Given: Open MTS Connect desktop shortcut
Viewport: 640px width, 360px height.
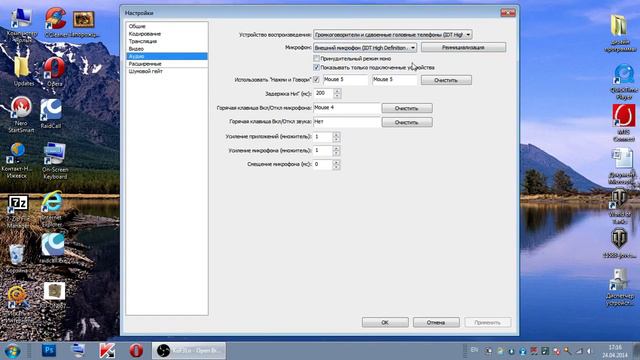Looking at the screenshot, I should pos(624,123).
